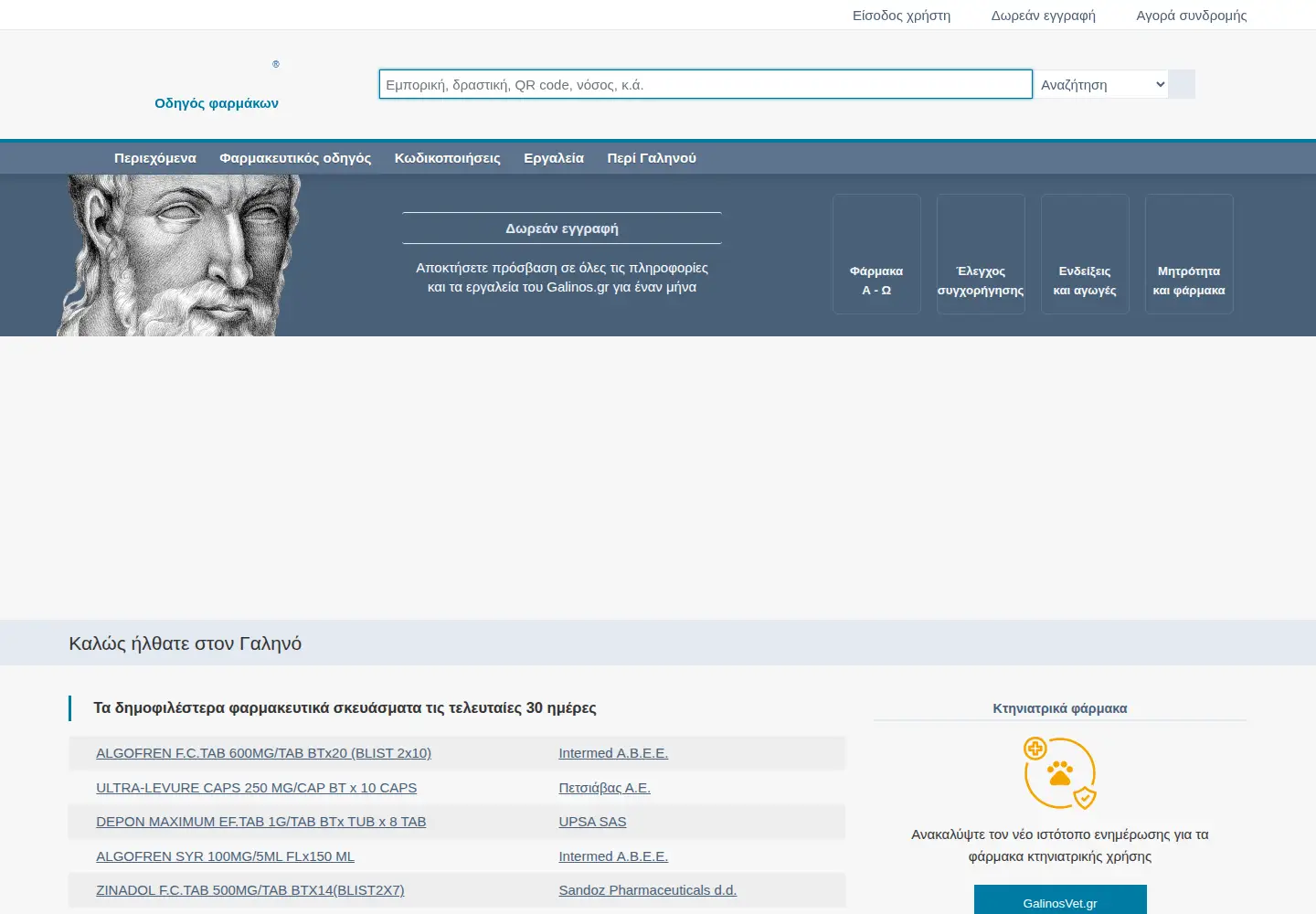Open the Περί Γαληνού menu

(652, 158)
